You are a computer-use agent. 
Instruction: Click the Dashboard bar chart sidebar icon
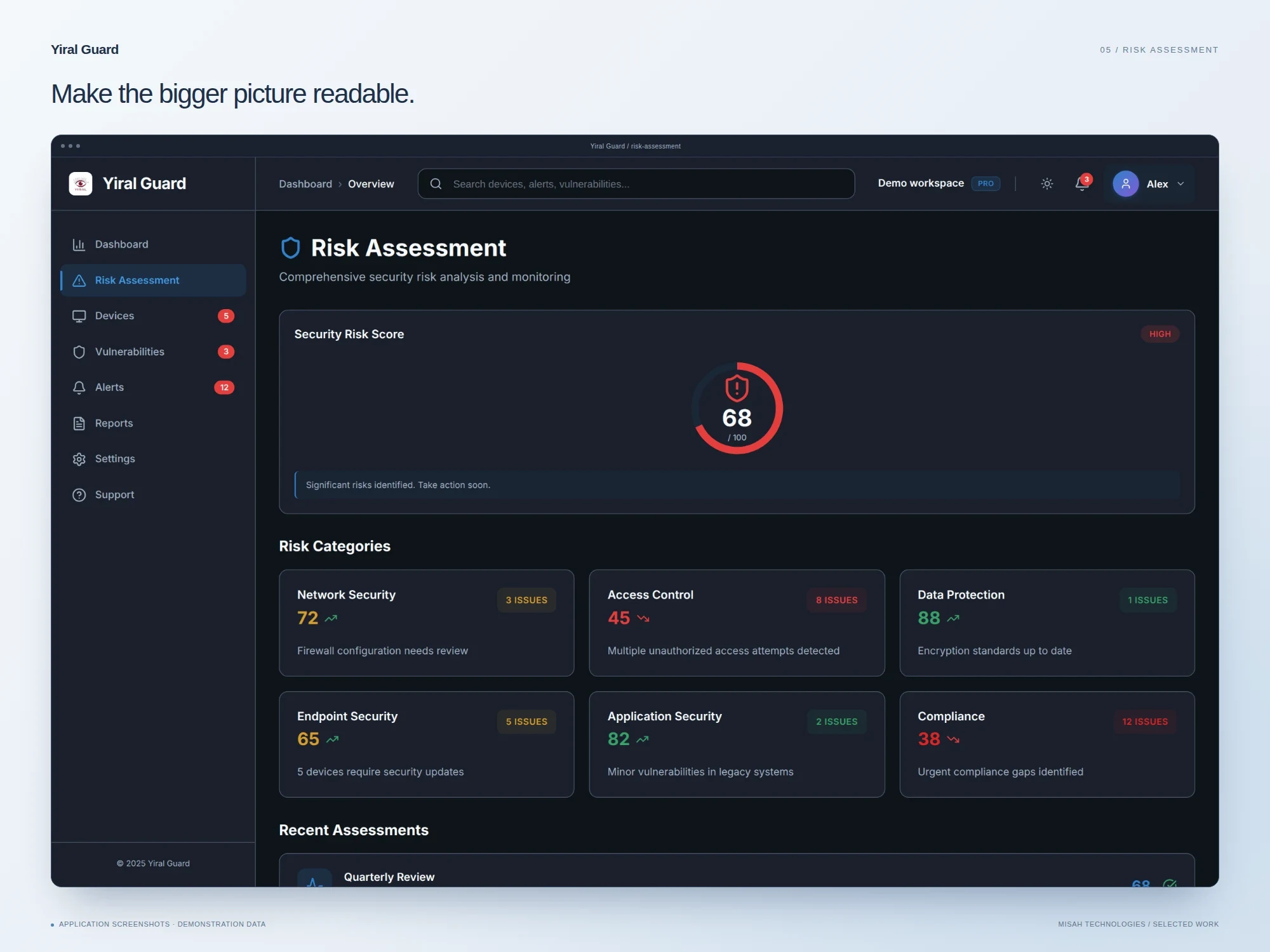click(79, 244)
